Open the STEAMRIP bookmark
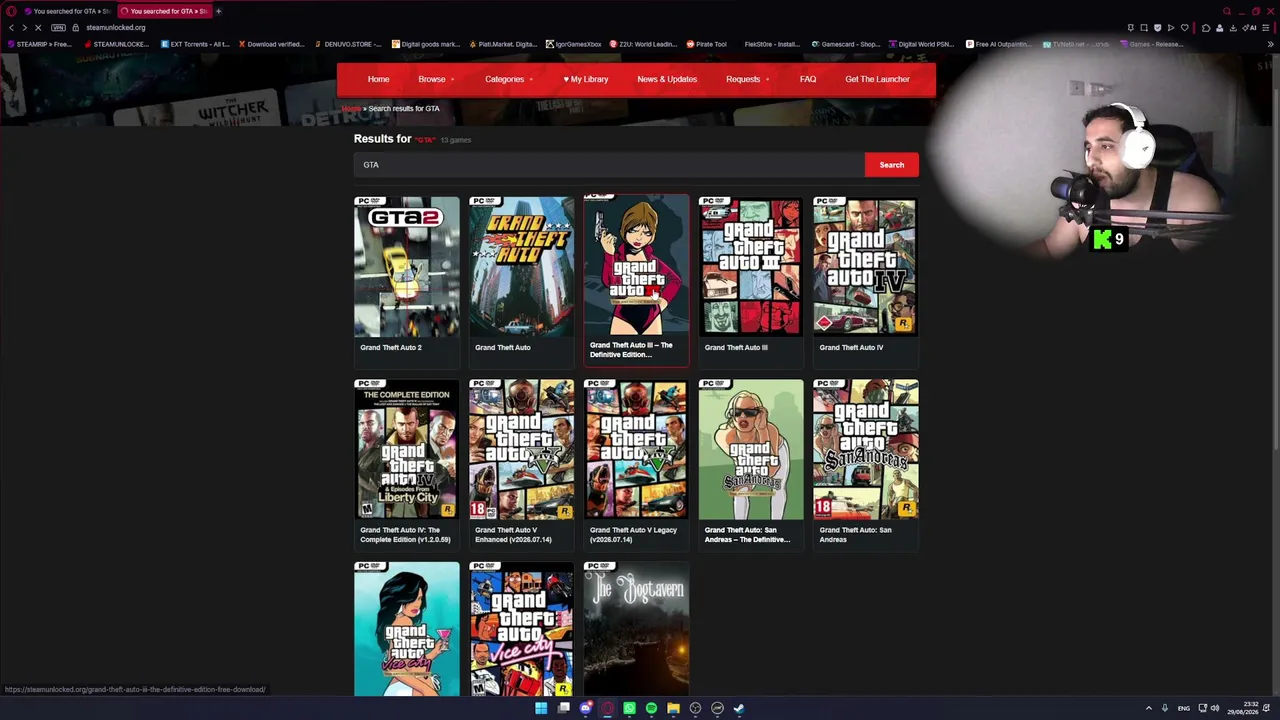This screenshot has width=1280, height=720. (41, 44)
